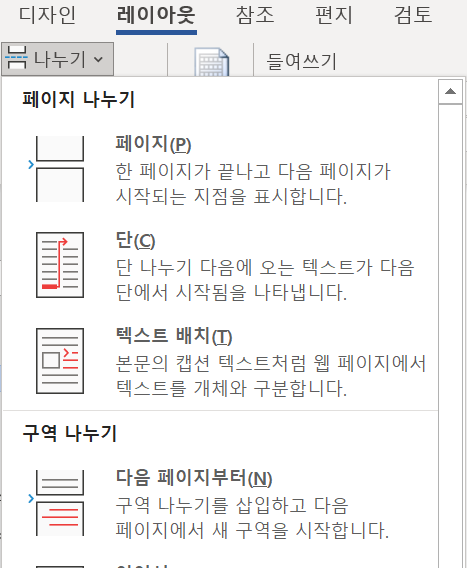The image size is (467, 568).
Task: Collapse the 나누기 breaks dropdown
Action: point(57,59)
